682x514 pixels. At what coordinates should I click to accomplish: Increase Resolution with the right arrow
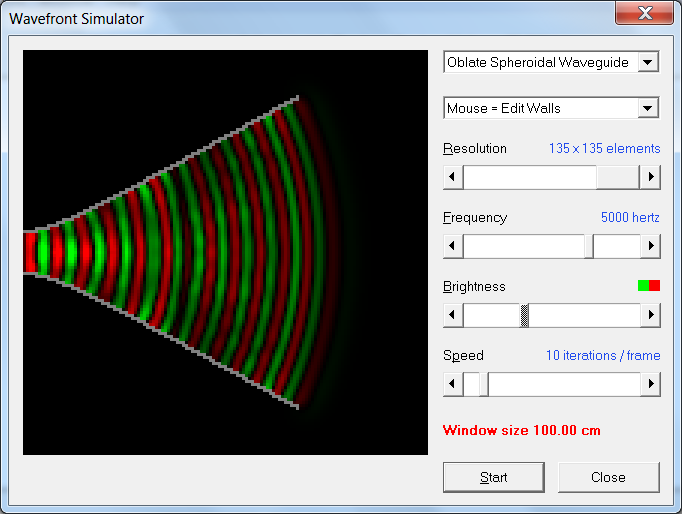coord(650,177)
